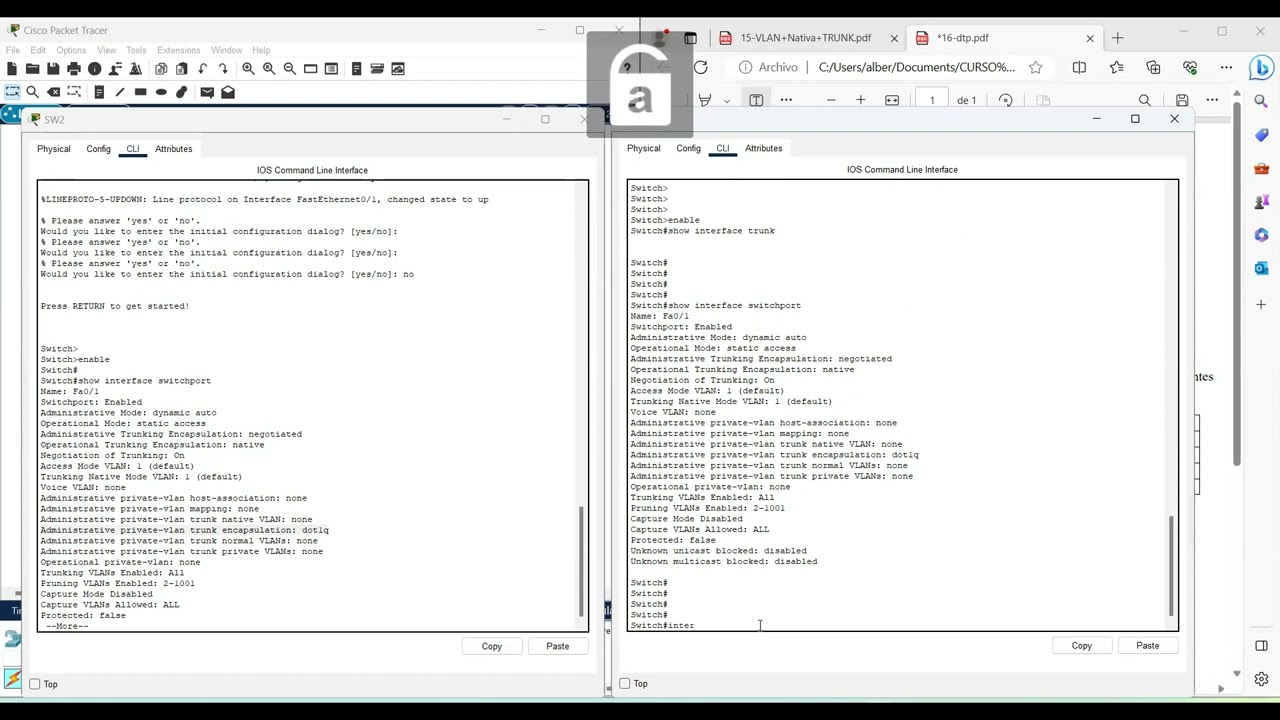This screenshot has height=720, width=1280.
Task: Click the PDF save icon in Edge
Action: point(1182,100)
